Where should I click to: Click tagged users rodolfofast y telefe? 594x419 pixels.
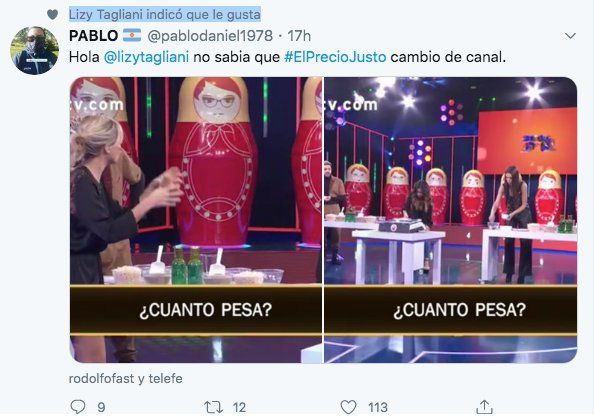(x=126, y=378)
